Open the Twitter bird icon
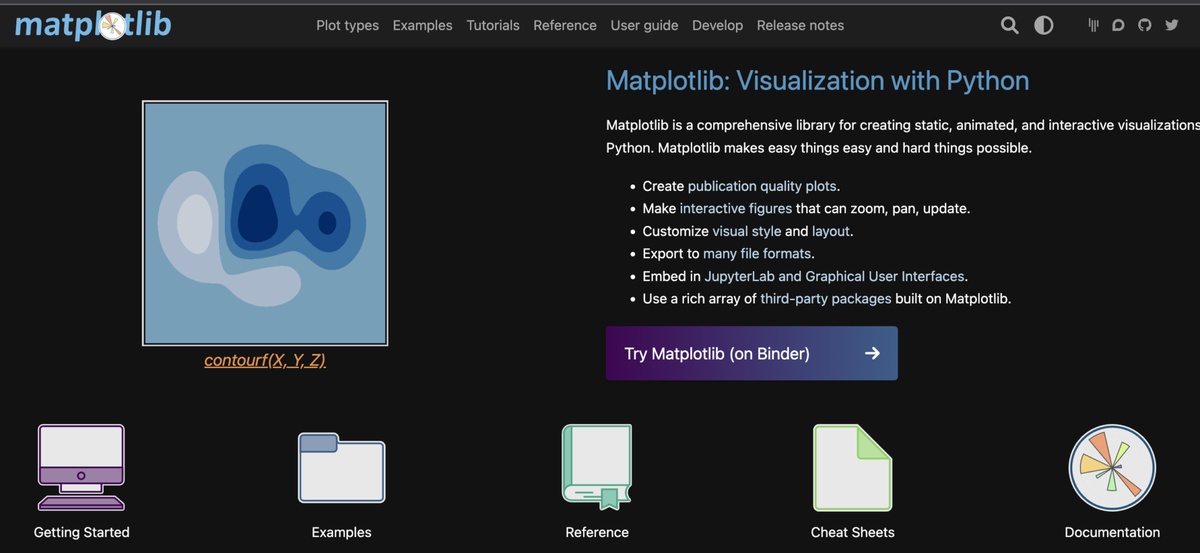This screenshot has height=553, width=1200. (1171, 25)
